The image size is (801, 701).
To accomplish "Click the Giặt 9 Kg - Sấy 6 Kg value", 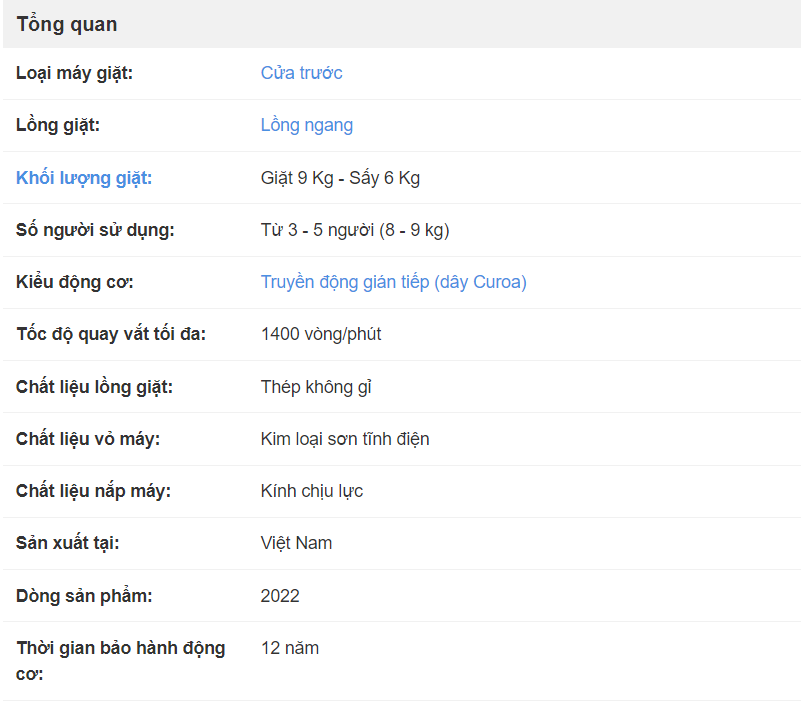I will click(340, 178).
